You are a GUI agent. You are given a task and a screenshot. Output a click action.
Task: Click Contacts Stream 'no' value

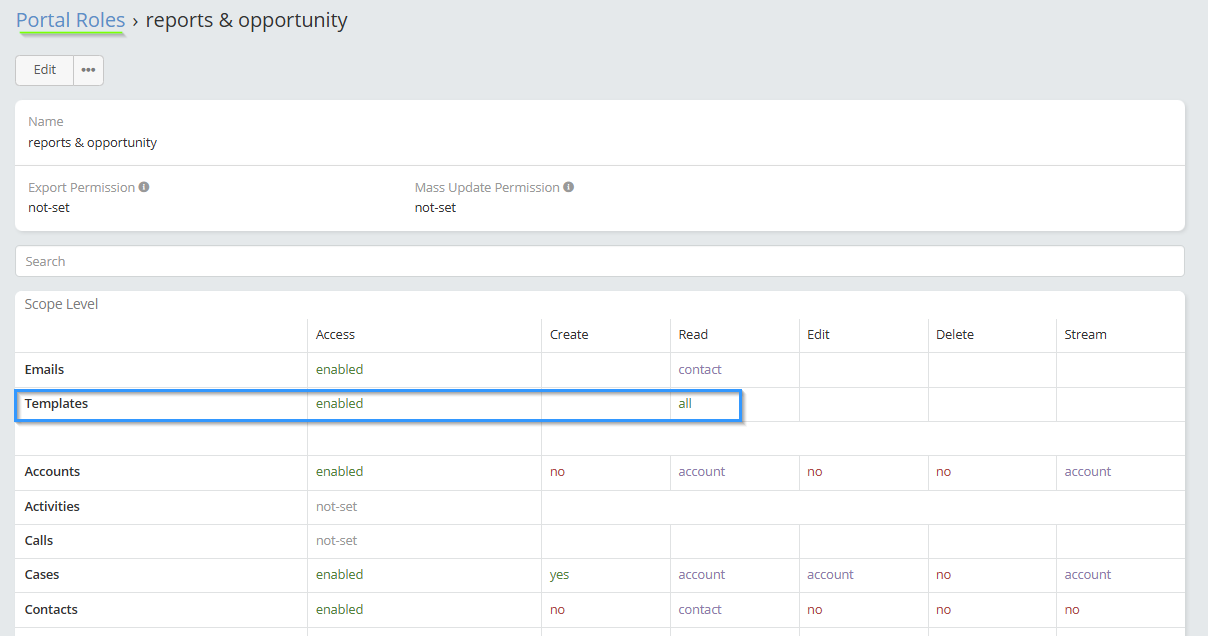click(1072, 610)
